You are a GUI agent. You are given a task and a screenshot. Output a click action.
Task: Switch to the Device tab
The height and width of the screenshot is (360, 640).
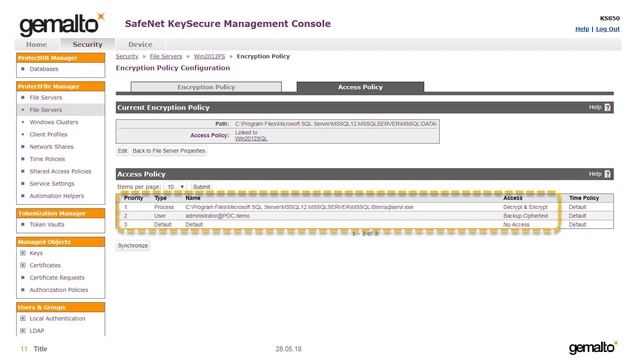click(140, 44)
